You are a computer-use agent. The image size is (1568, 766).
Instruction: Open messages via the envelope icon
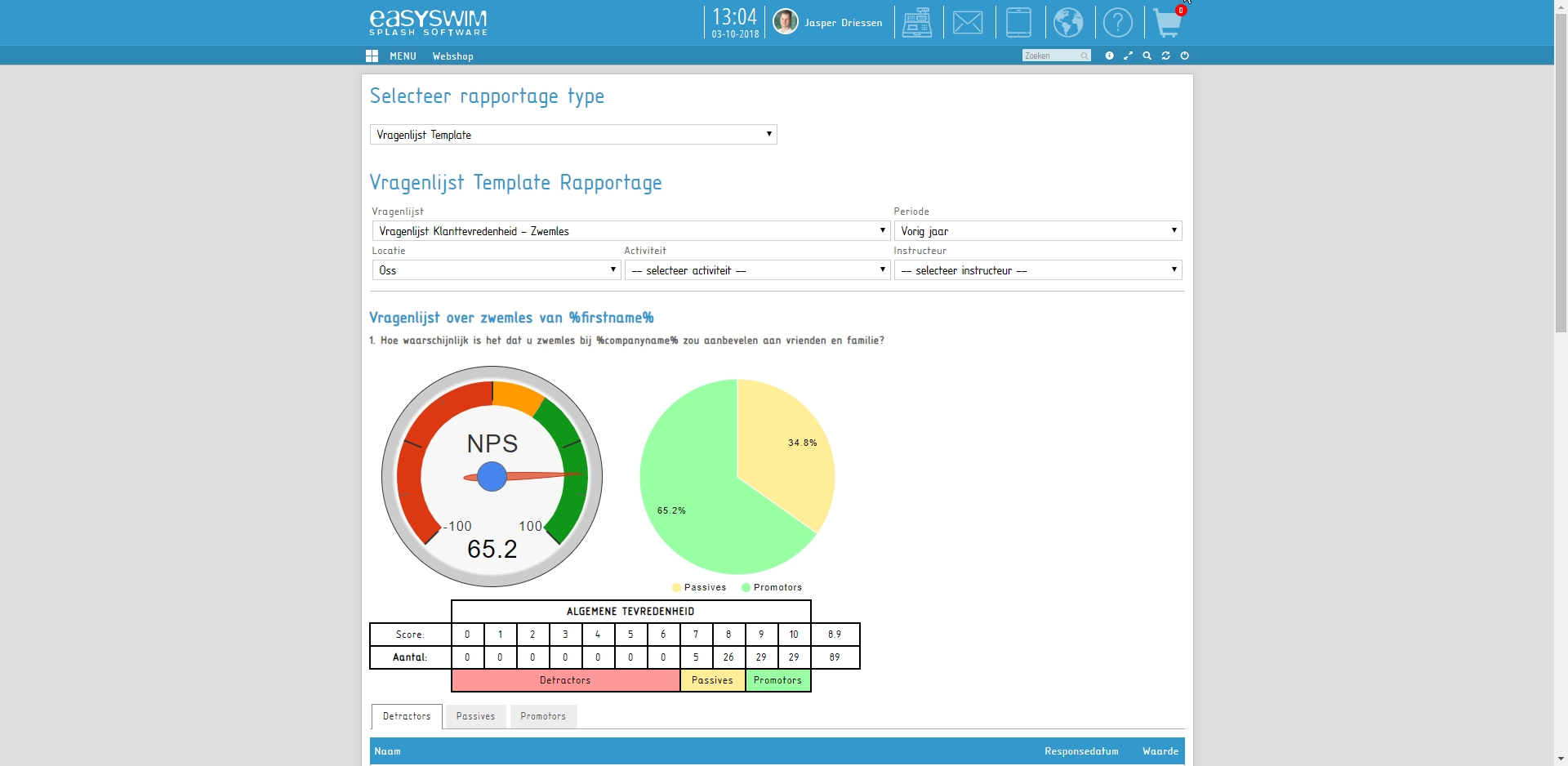click(968, 22)
